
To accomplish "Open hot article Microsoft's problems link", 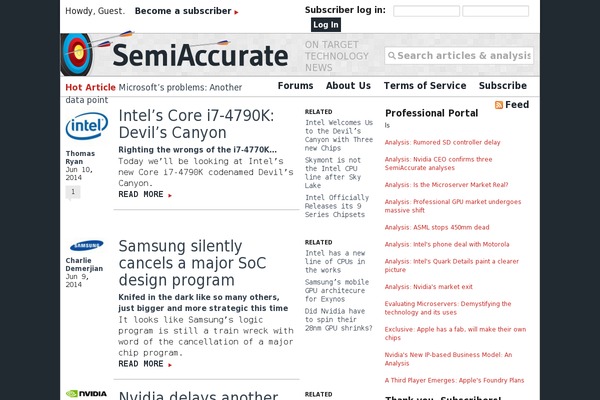I will coord(180,88).
